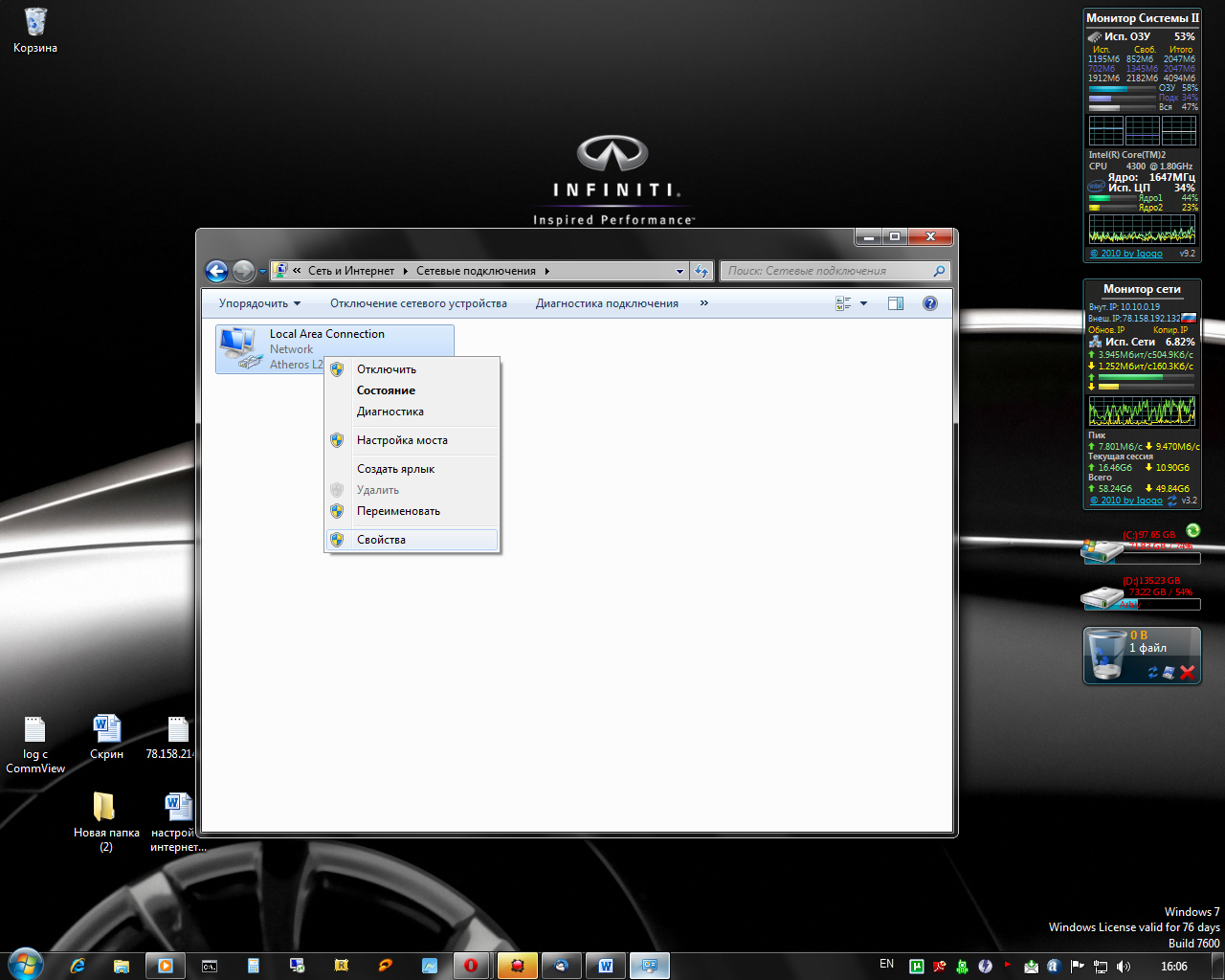Open the Корзина recycle bin on desktop
The height and width of the screenshot is (980, 1225).
tap(35, 30)
